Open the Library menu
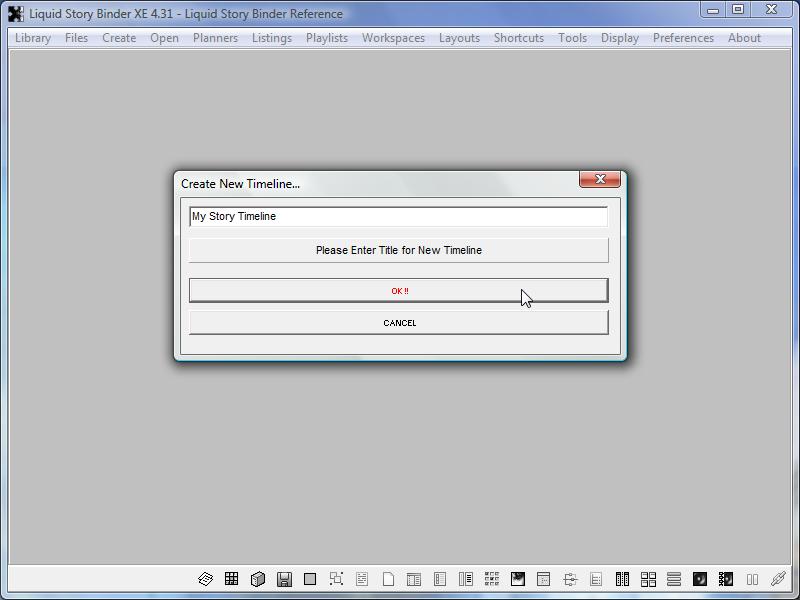The image size is (800, 600). [x=33, y=38]
